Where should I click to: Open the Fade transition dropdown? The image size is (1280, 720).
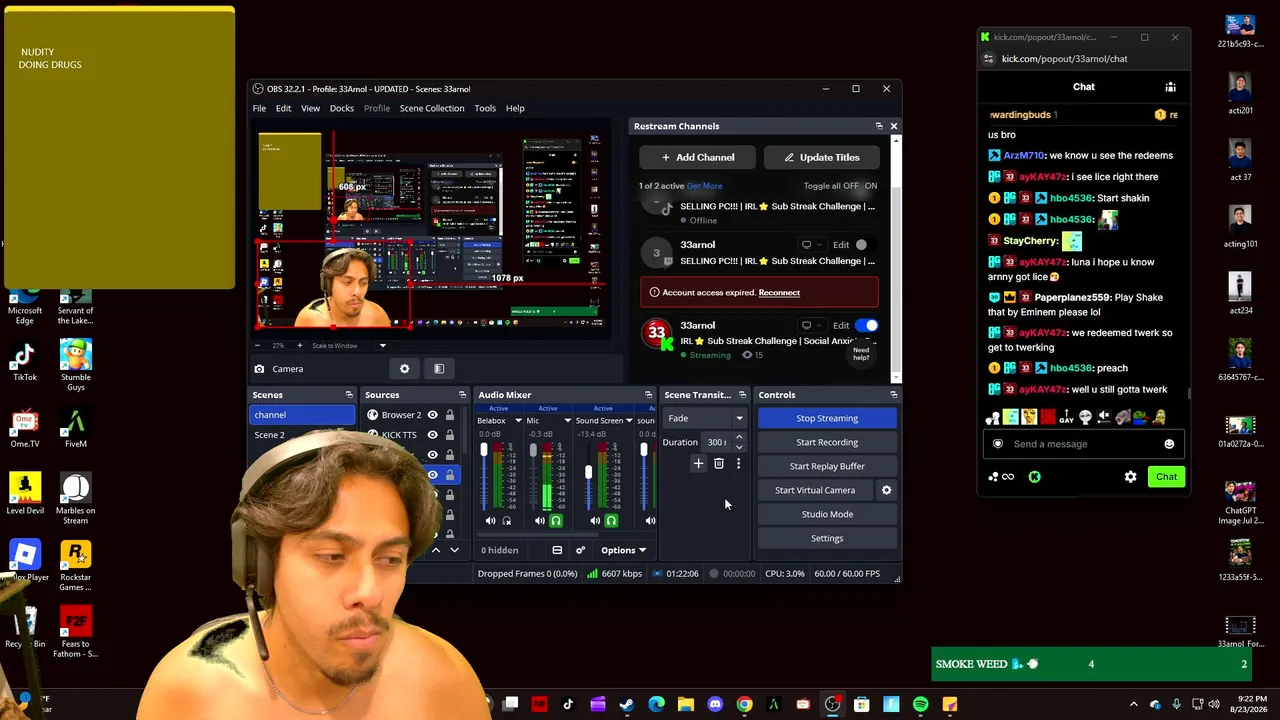705,418
